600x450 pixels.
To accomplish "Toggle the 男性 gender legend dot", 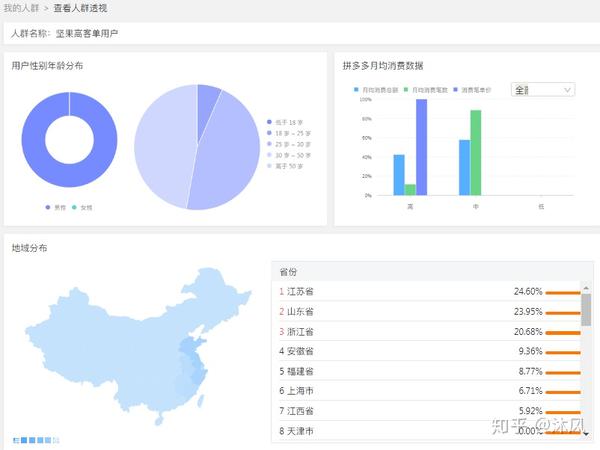I will point(48,207).
